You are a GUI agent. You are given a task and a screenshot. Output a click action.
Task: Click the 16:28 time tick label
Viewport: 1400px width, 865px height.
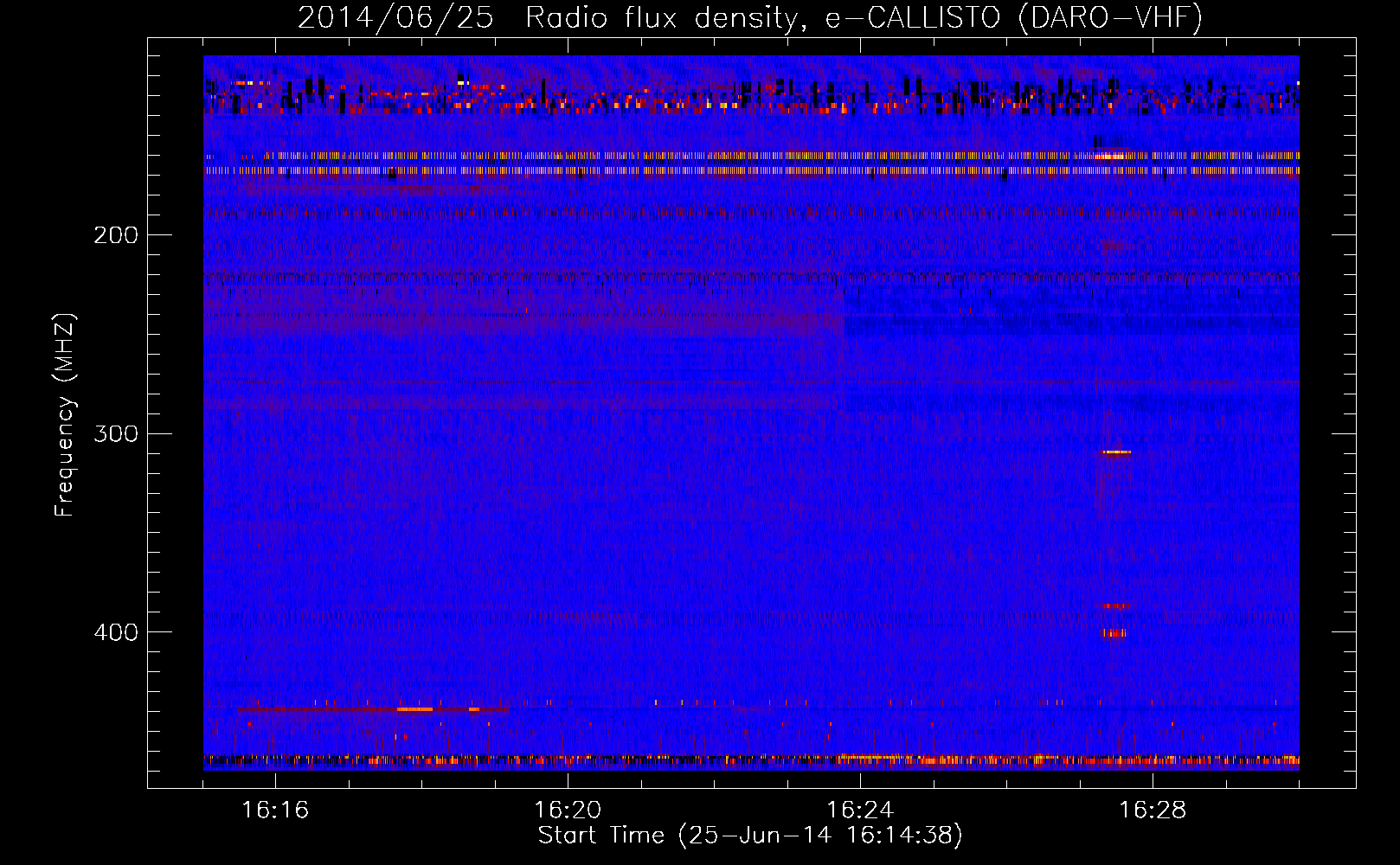point(1153,811)
